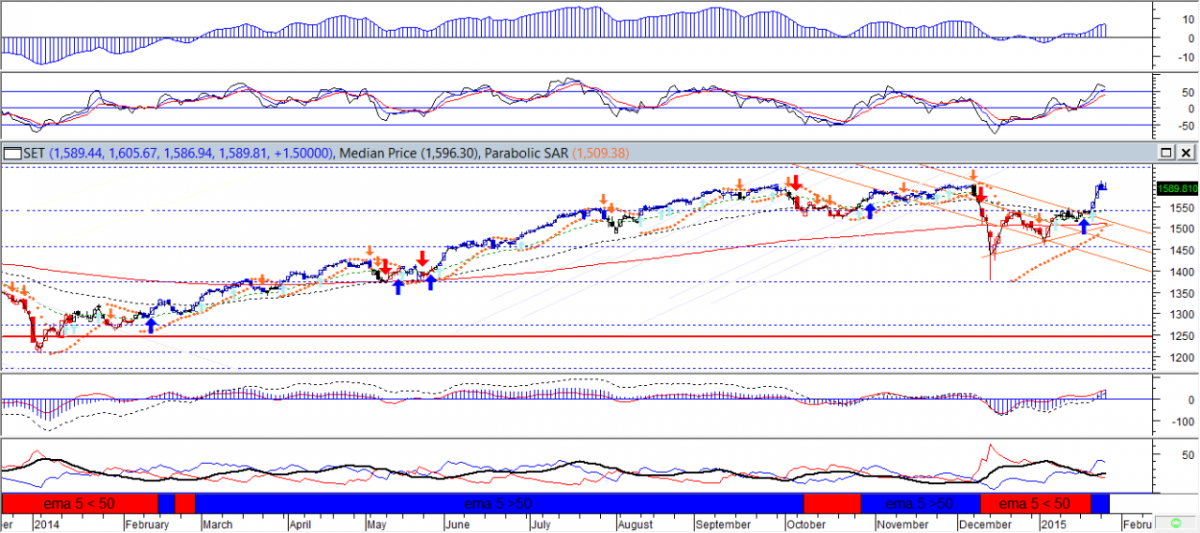
Task: Click the green 1589.810 last price tag
Action: click(x=1176, y=187)
